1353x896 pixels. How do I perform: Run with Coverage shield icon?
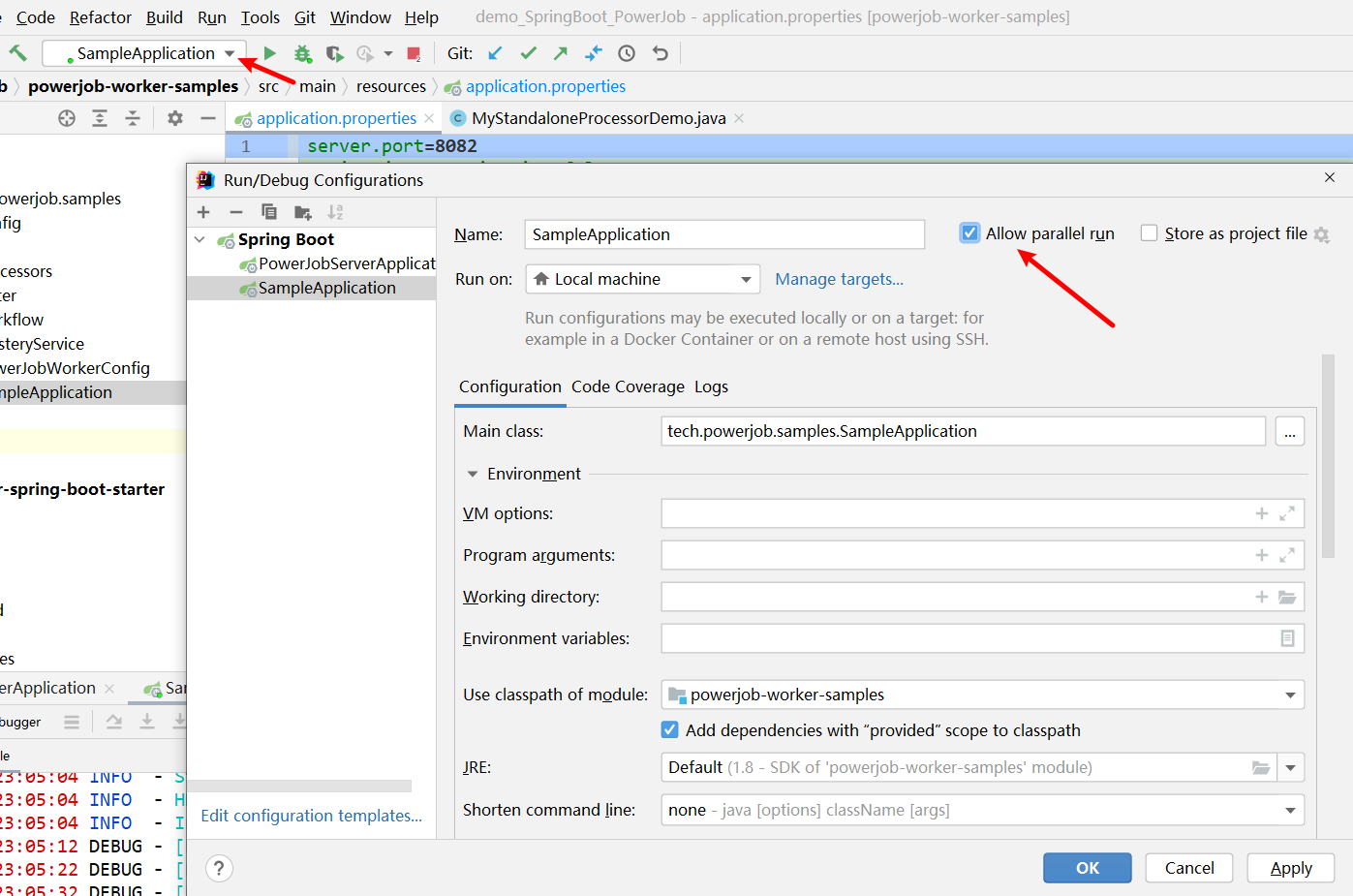(335, 53)
